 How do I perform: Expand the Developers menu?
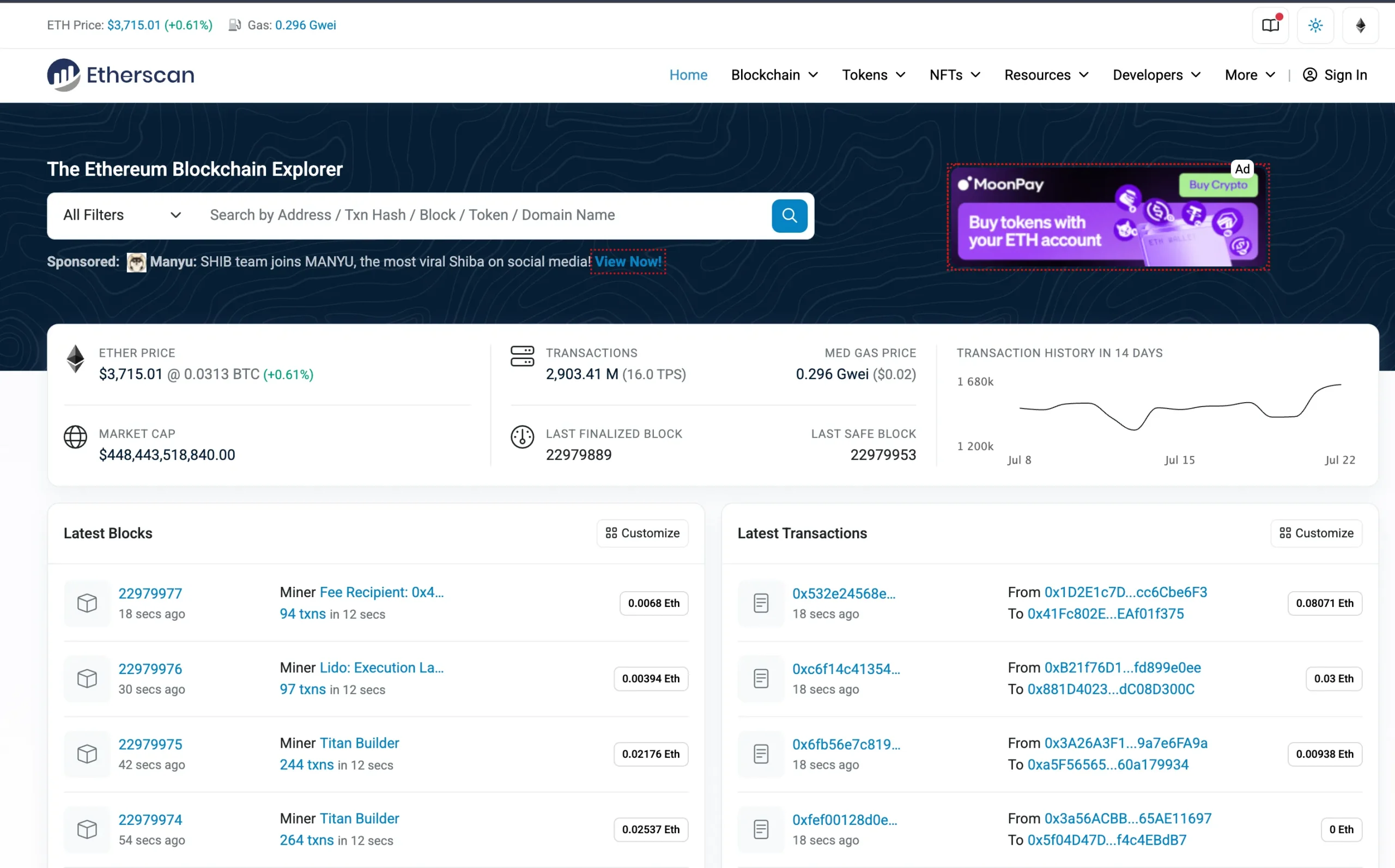(1156, 75)
